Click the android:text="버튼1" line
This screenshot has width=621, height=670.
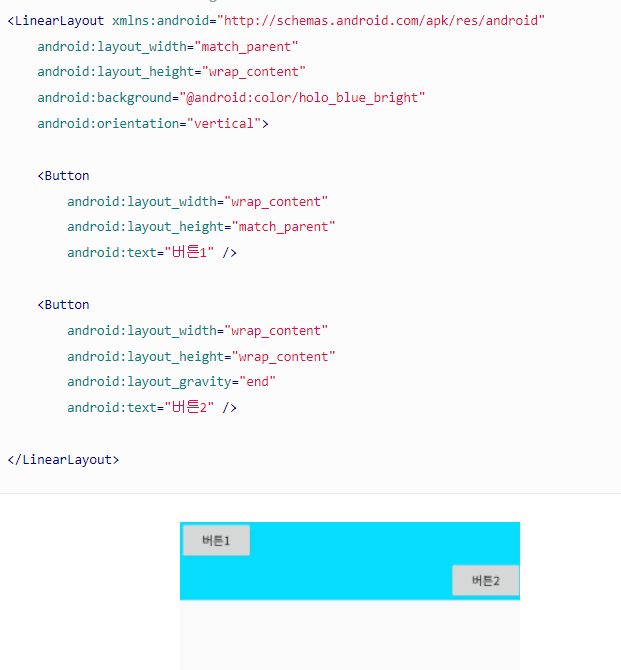(x=152, y=253)
